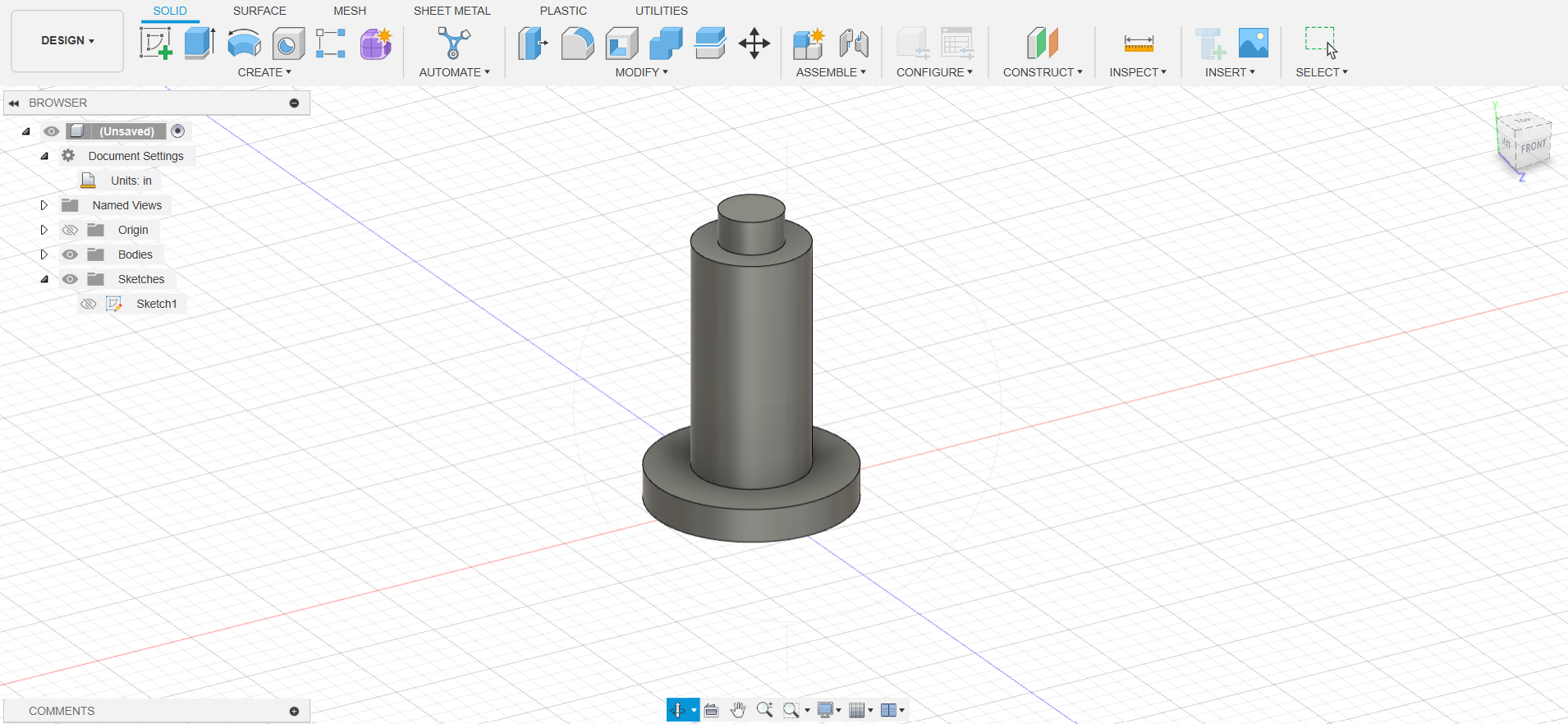Open the Select dropdown menu

click(x=1322, y=72)
